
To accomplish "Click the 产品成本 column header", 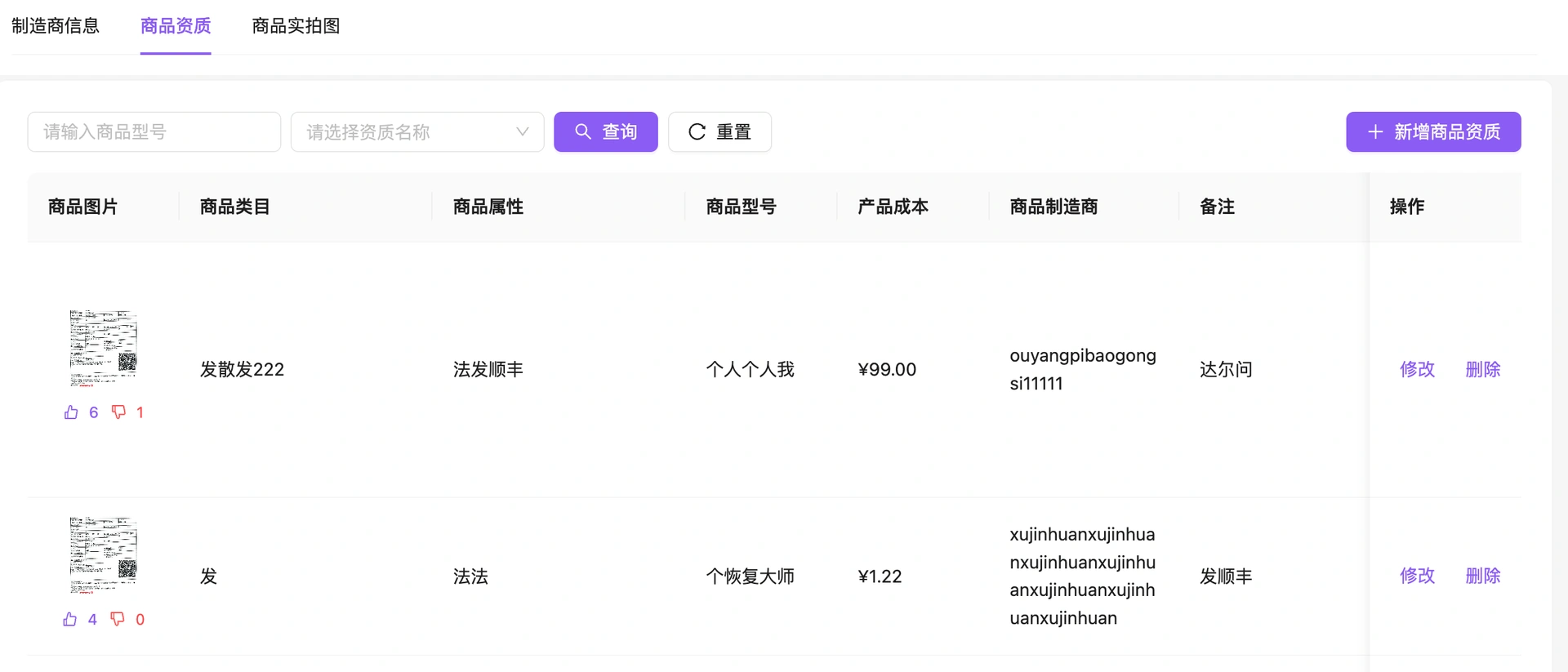I will (x=893, y=207).
